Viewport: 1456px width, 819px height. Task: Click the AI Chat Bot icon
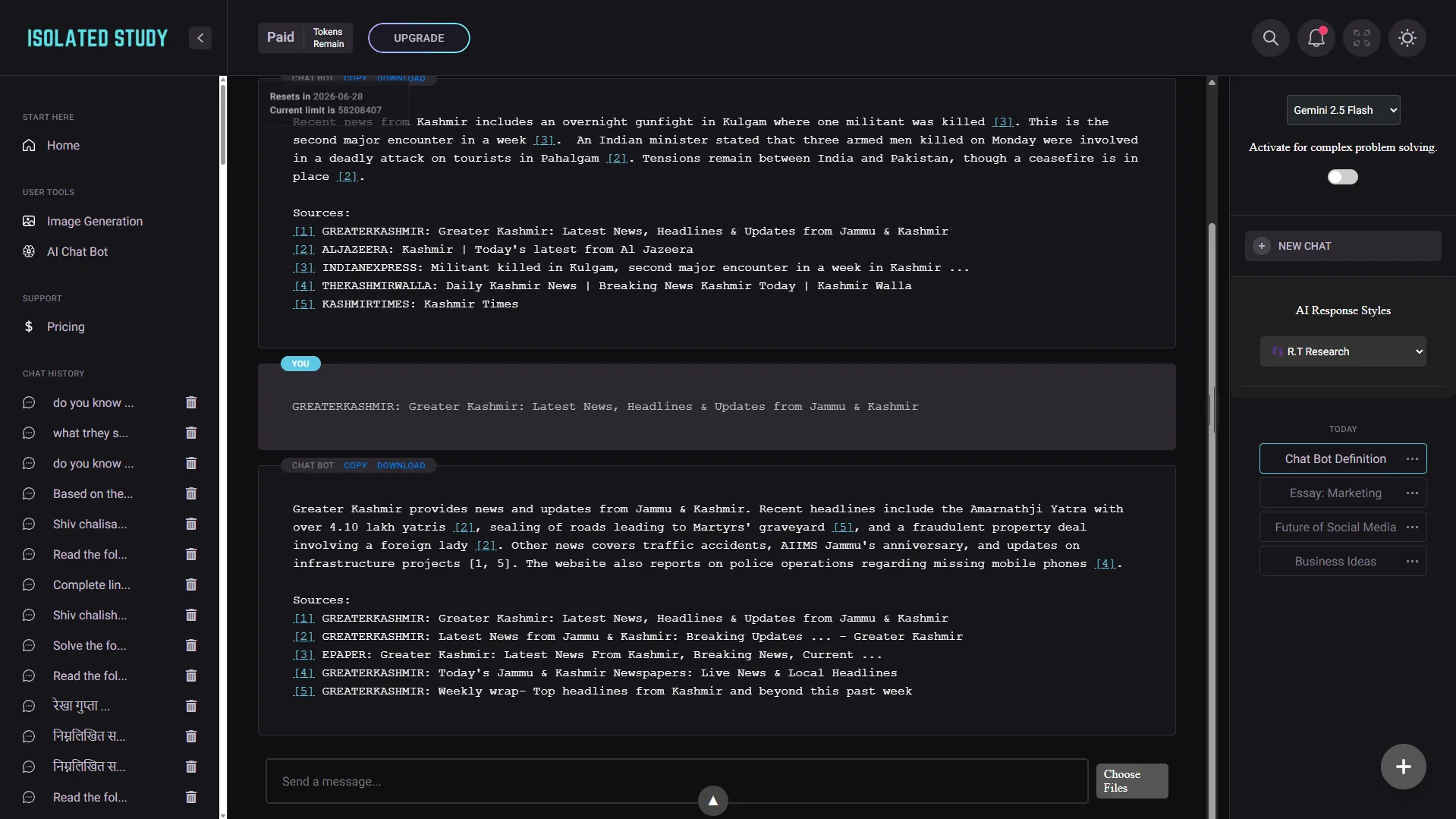[29, 251]
